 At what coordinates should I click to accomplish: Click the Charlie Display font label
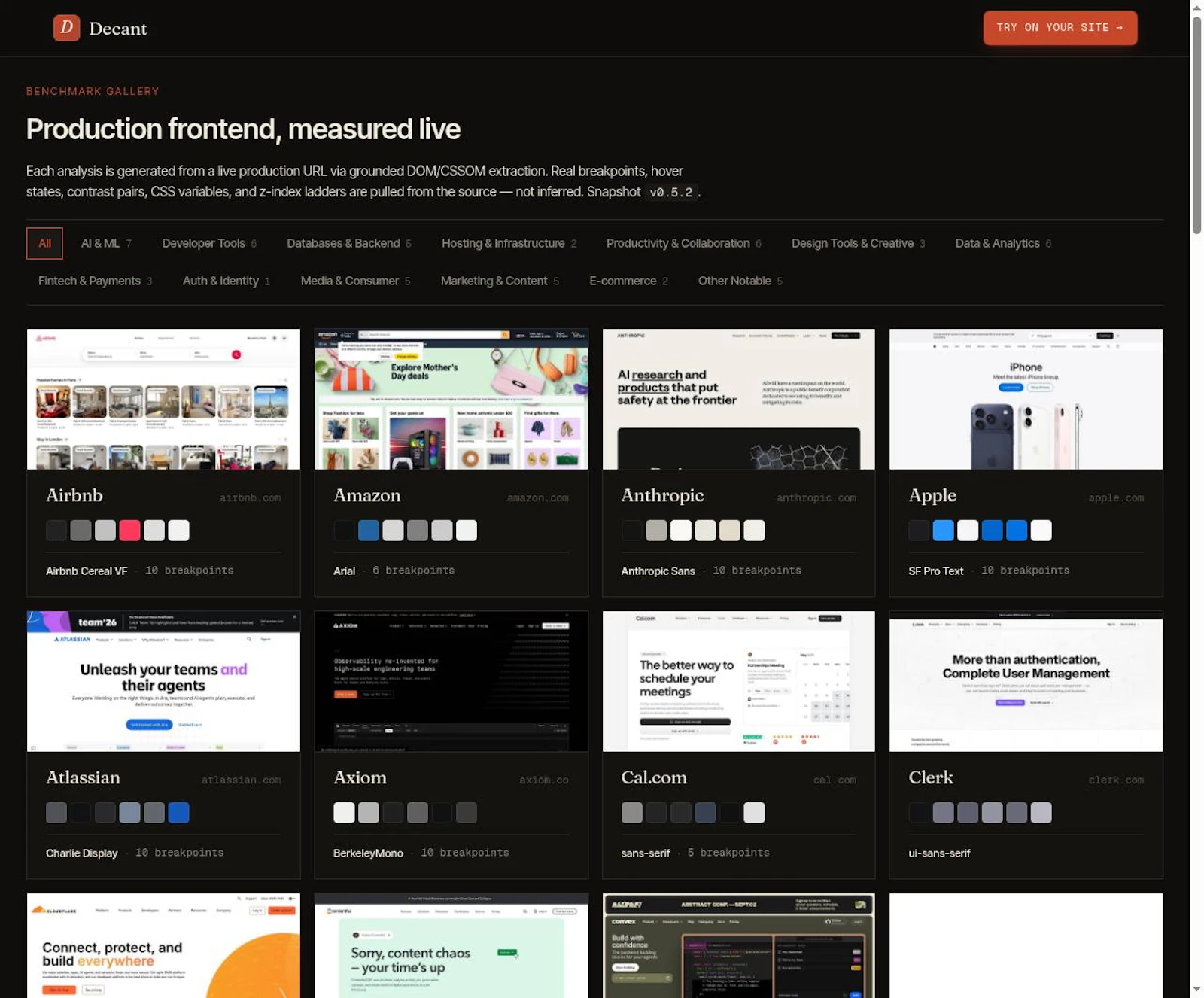point(81,853)
